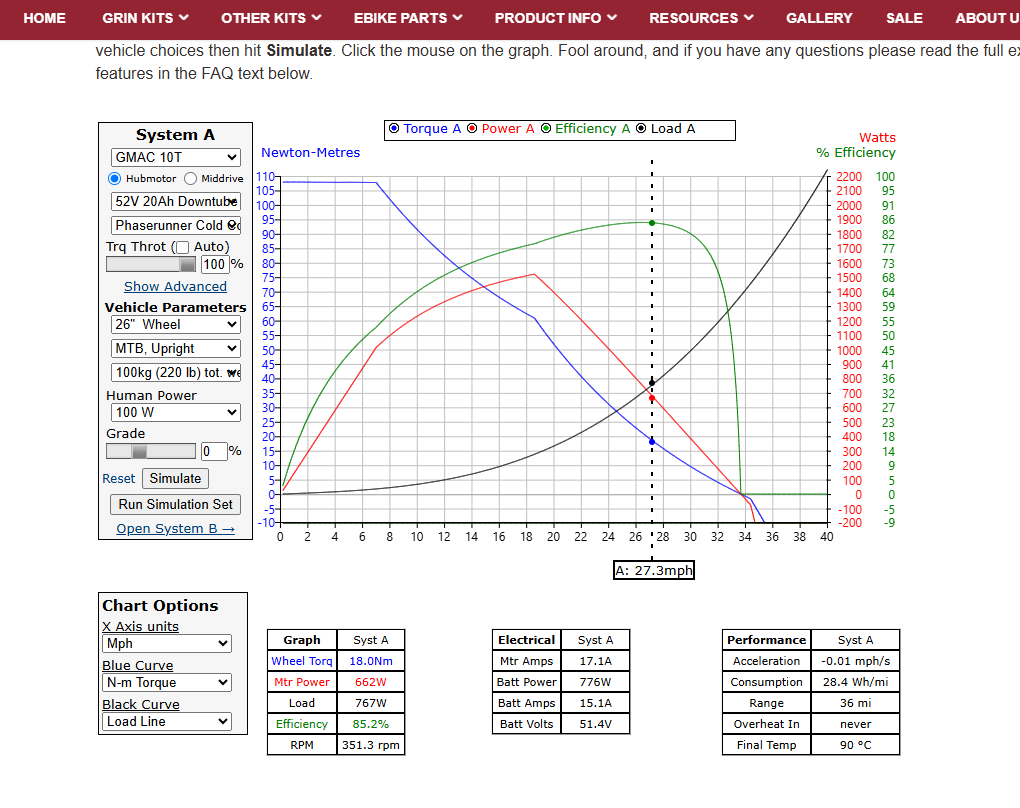Screen dimensions: 1020x808
Task: Click the Range value '36 mi'
Action: (855, 703)
